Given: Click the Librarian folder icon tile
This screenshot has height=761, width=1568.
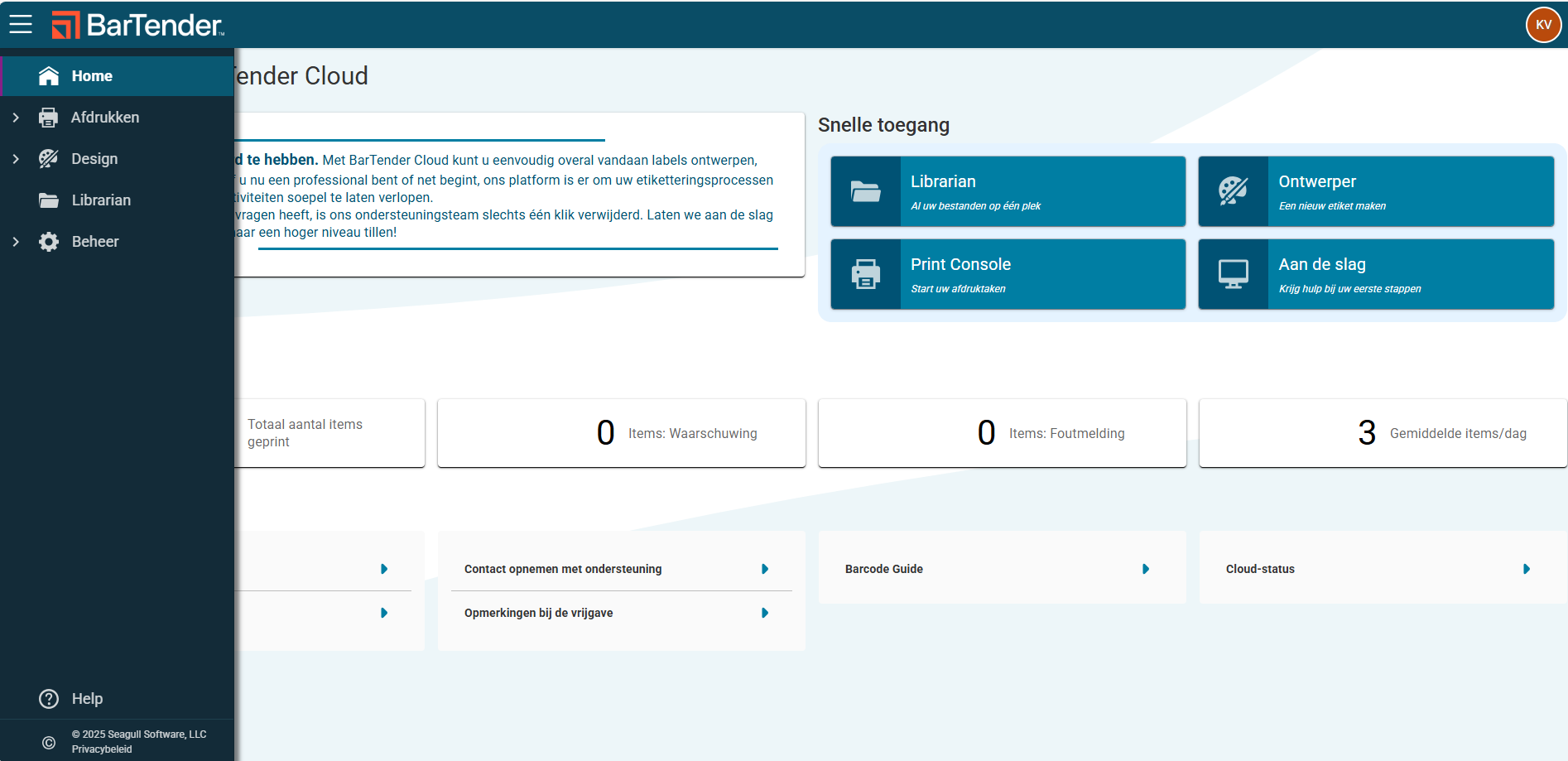Looking at the screenshot, I should coord(866,191).
